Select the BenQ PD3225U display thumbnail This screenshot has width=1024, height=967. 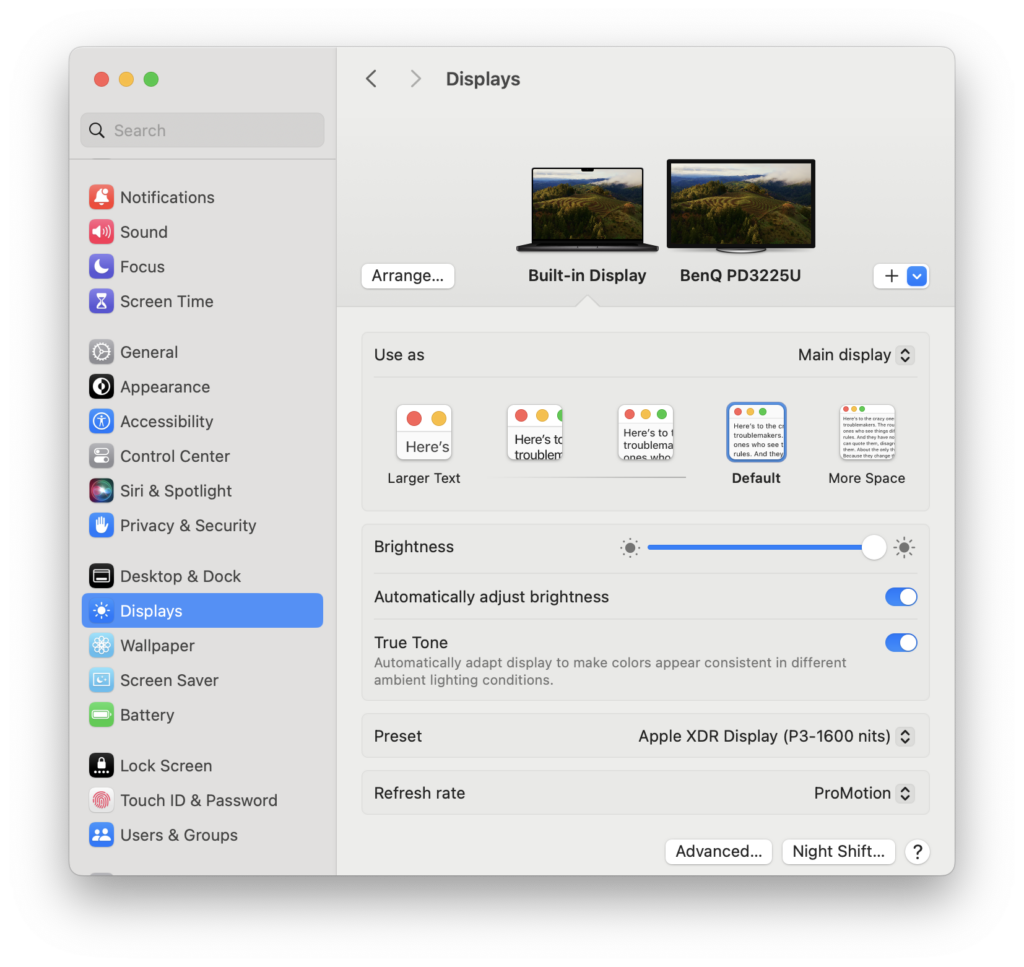741,206
